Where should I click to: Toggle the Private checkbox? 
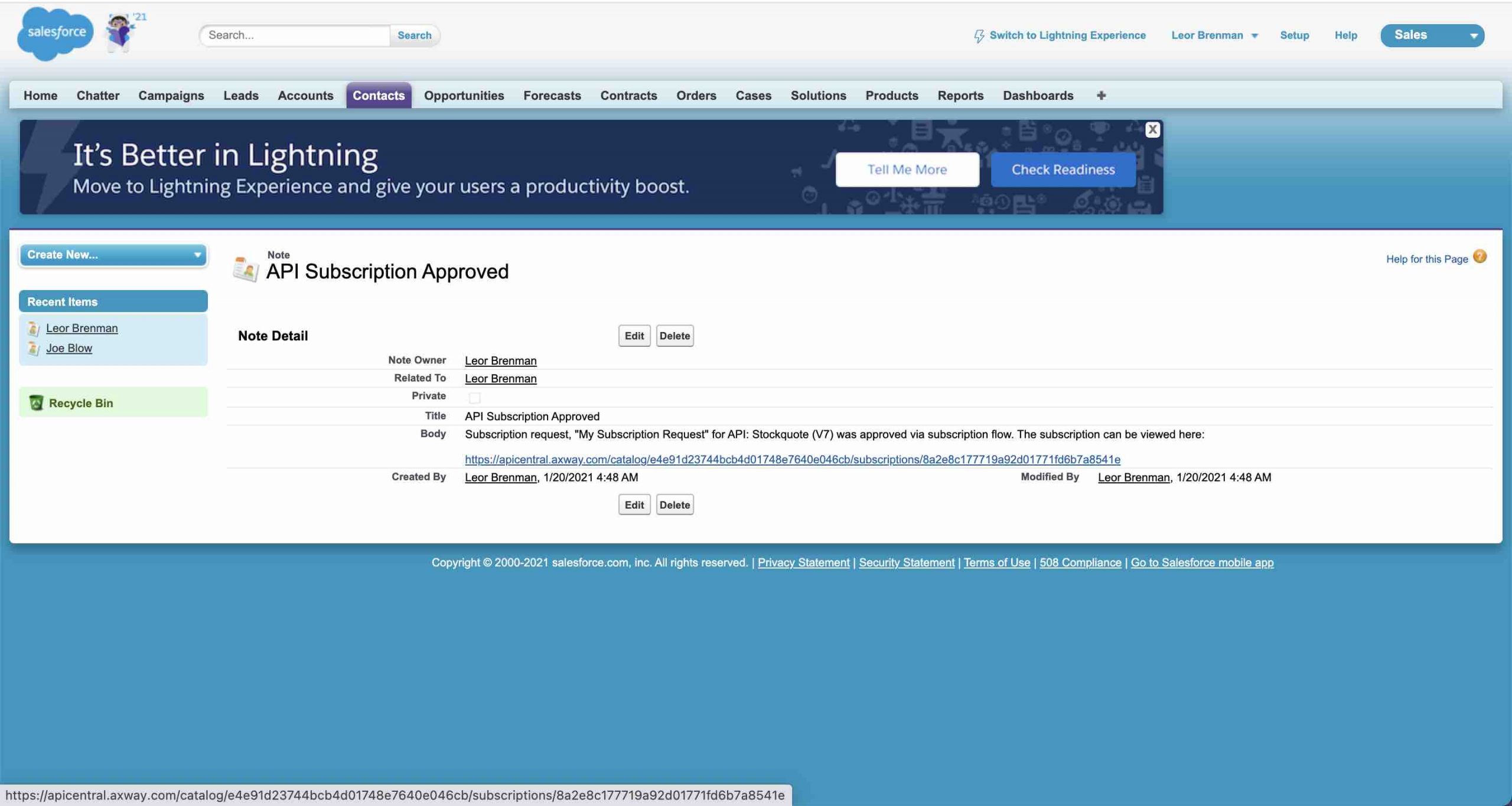point(474,398)
